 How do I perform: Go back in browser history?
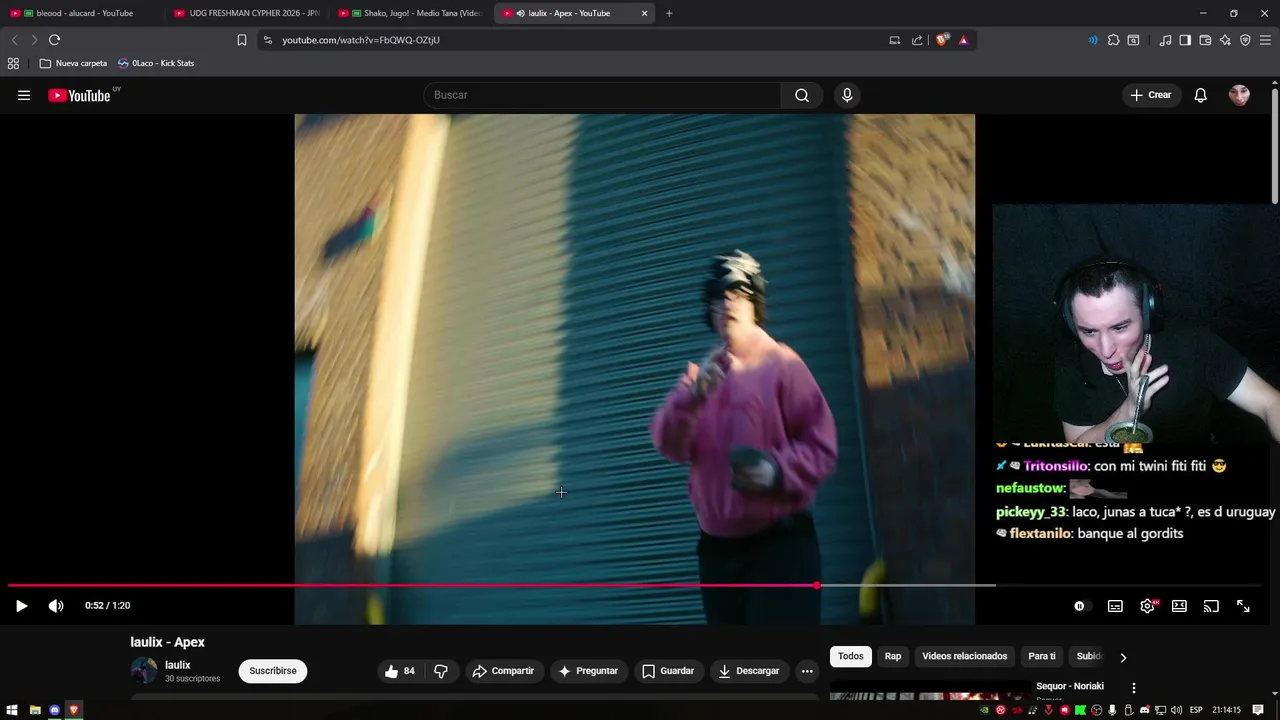click(14, 40)
